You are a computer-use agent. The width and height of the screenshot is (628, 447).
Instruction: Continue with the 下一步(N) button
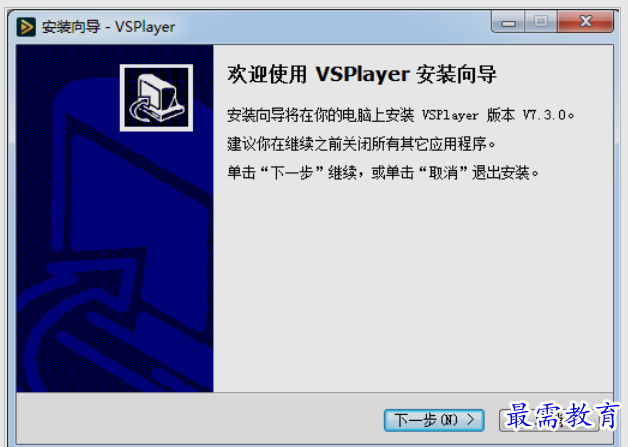tap(434, 420)
